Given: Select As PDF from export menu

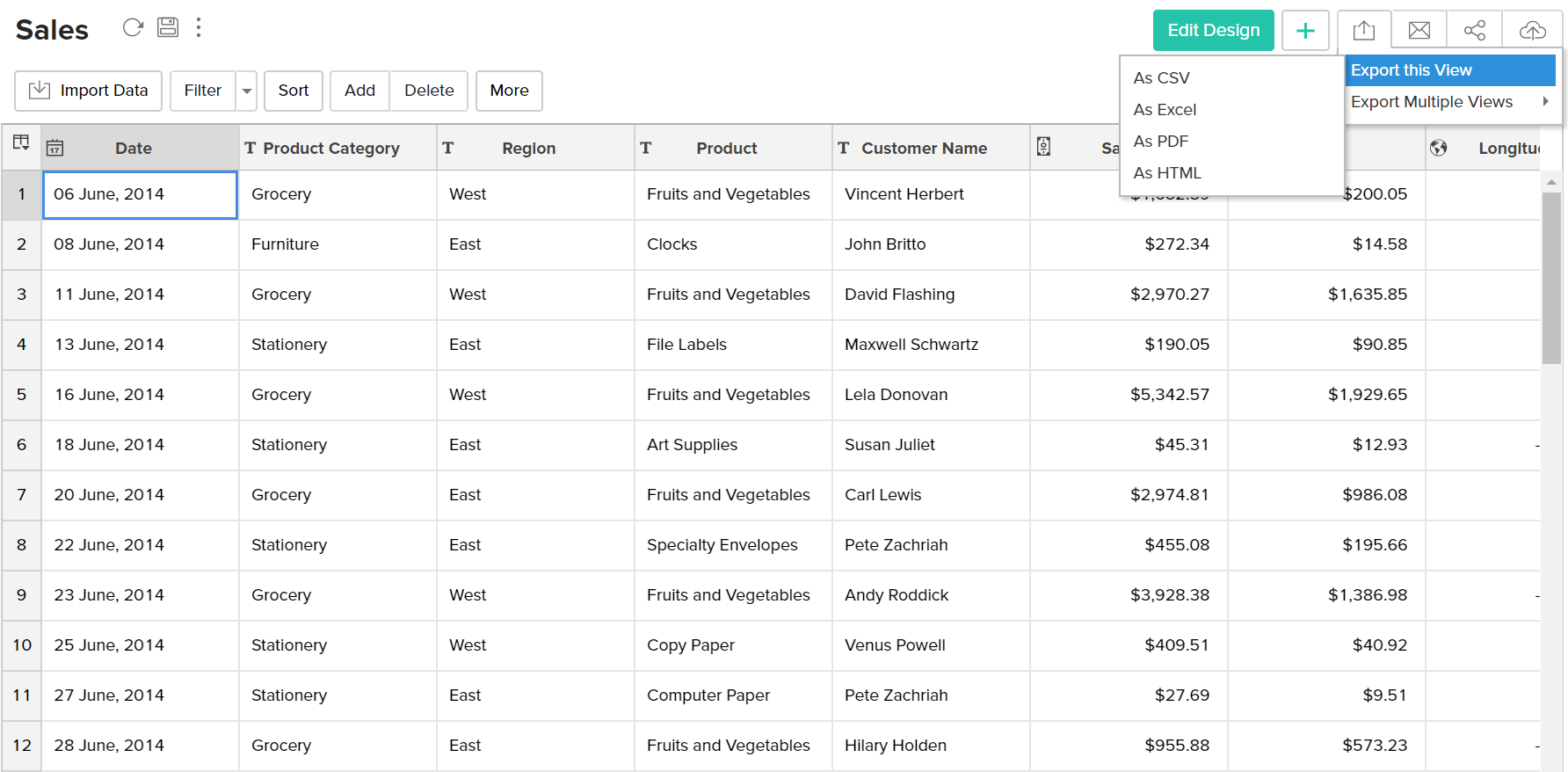Looking at the screenshot, I should [1160, 142].
